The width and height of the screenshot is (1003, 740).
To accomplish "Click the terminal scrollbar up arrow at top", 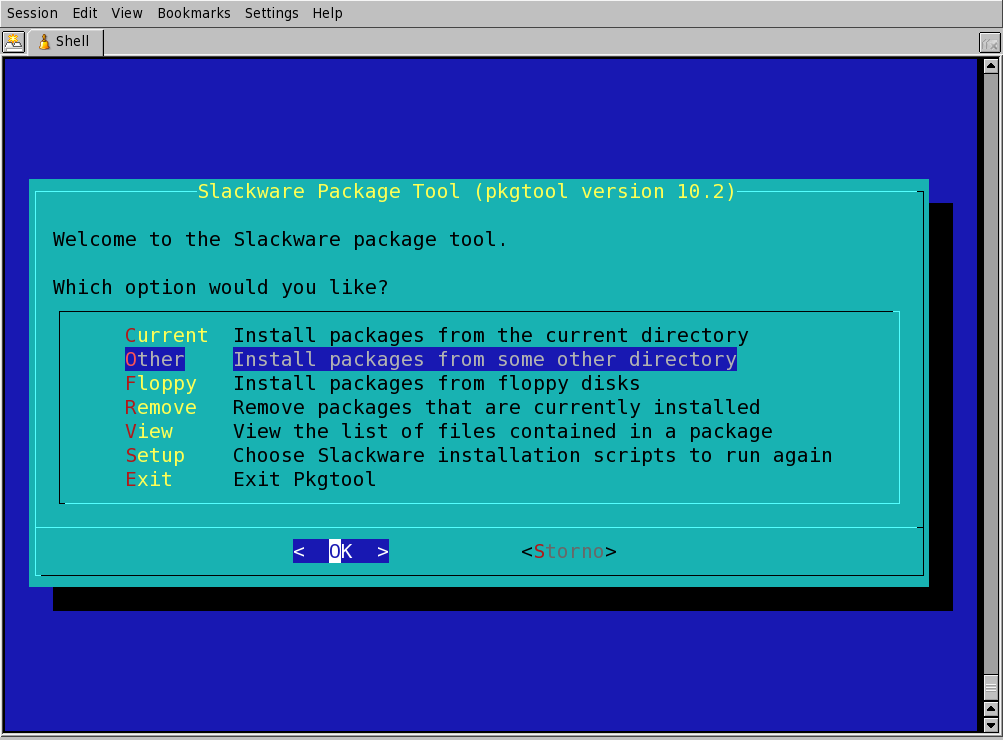I will click(991, 65).
